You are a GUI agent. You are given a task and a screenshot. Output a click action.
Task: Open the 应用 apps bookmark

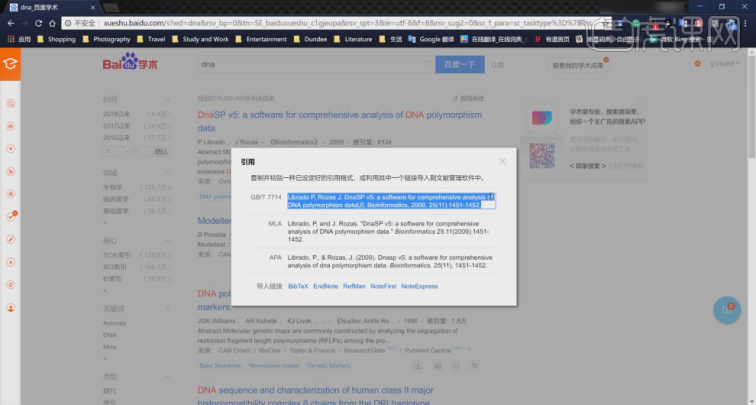coord(19,40)
